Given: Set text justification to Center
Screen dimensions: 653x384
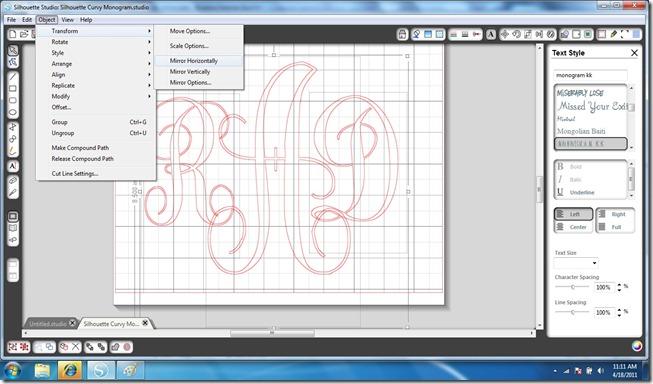Looking at the screenshot, I should (x=573, y=227).
